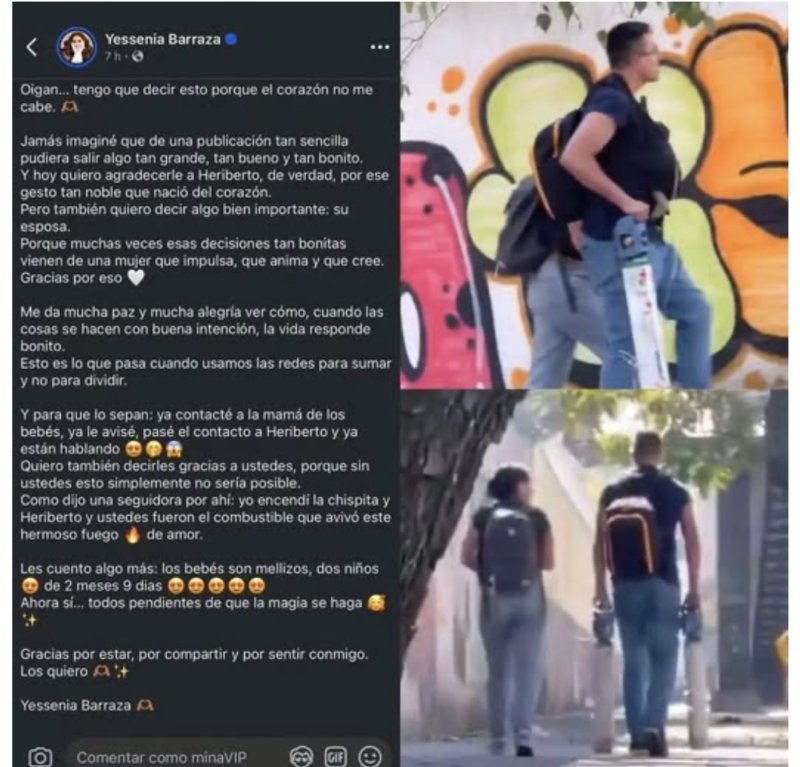Tap the fire emoji in hermoso fuego
The height and width of the screenshot is (767, 800).
133,534
